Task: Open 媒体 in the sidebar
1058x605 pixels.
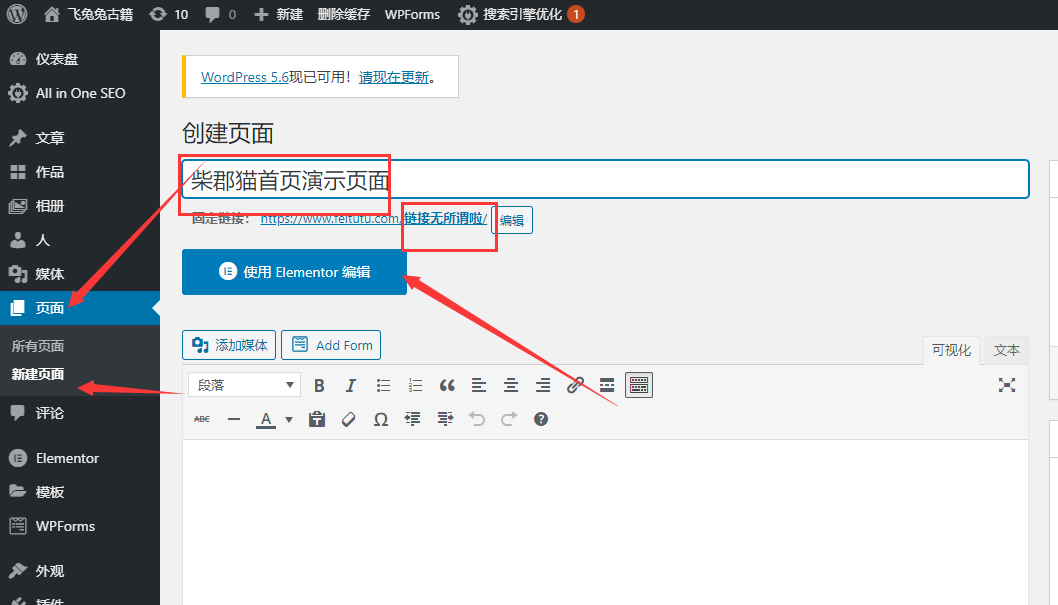Action: 80,274
